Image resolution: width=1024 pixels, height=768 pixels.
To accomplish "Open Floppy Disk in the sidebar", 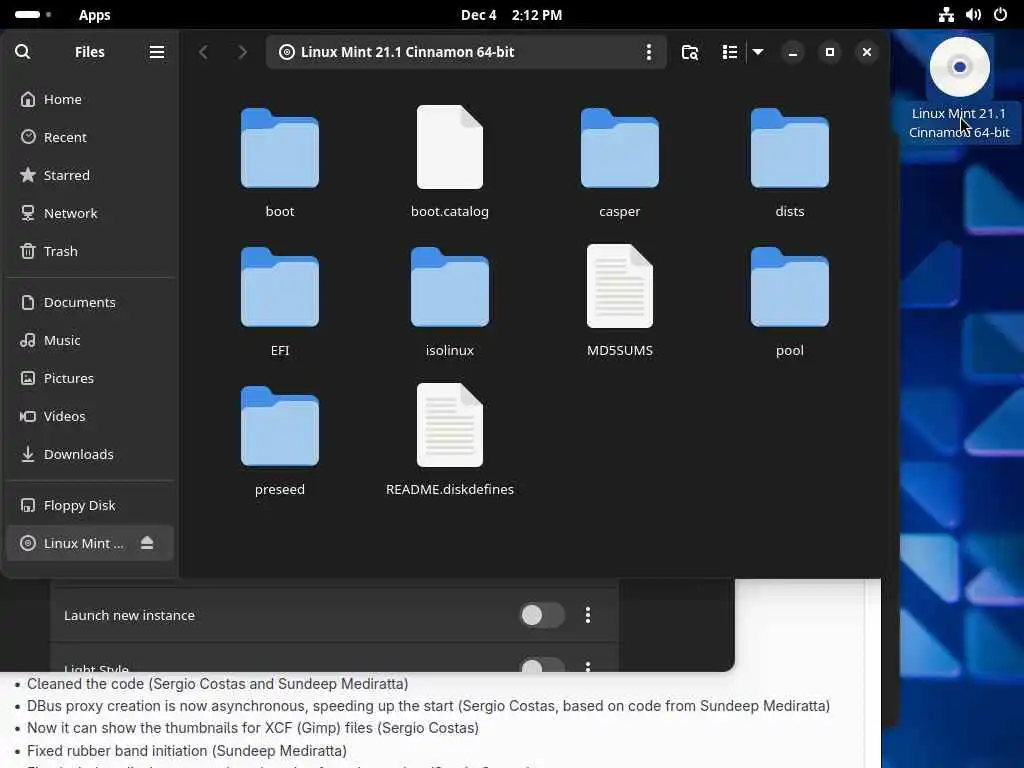I will tap(90, 505).
